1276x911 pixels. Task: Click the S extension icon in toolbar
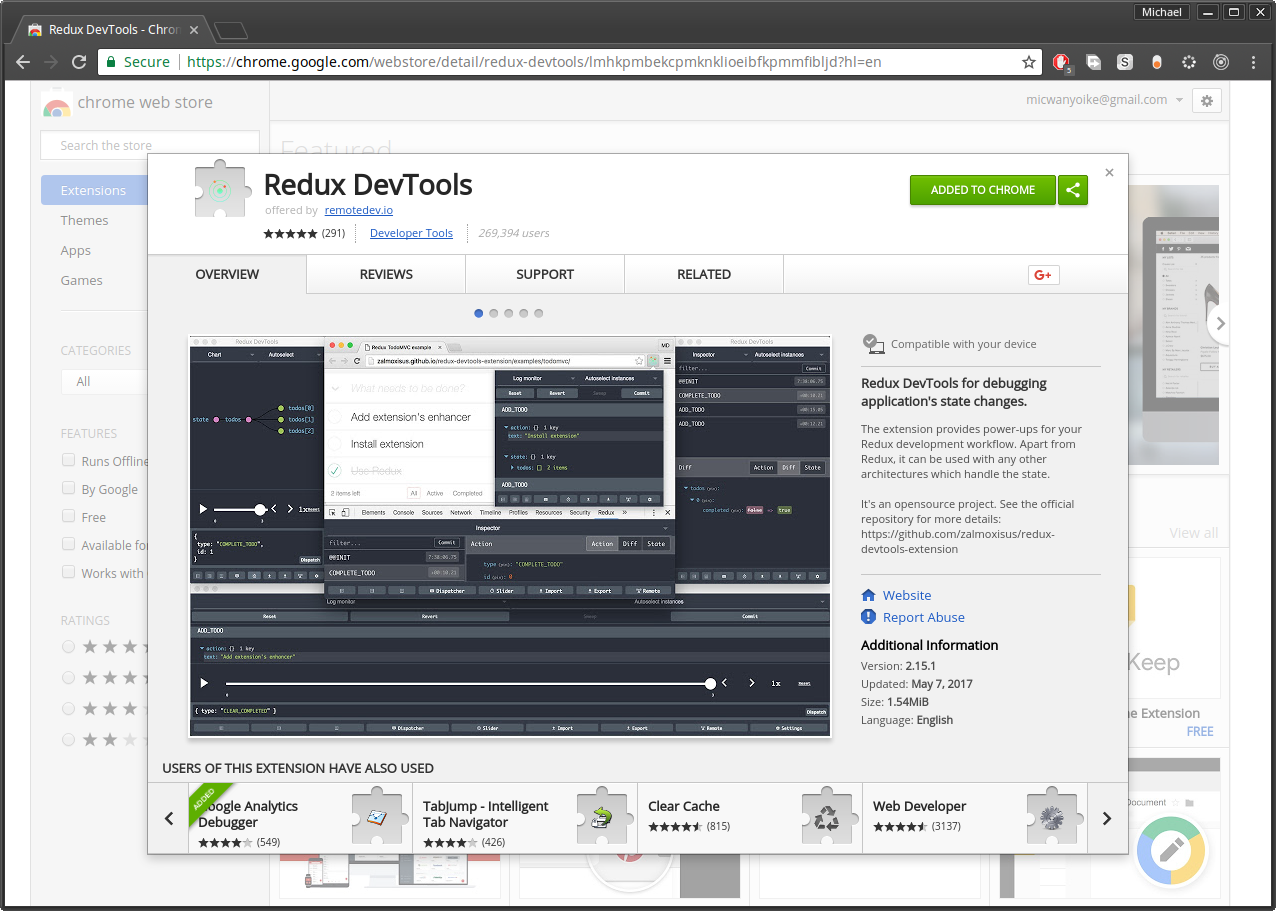tap(1125, 62)
